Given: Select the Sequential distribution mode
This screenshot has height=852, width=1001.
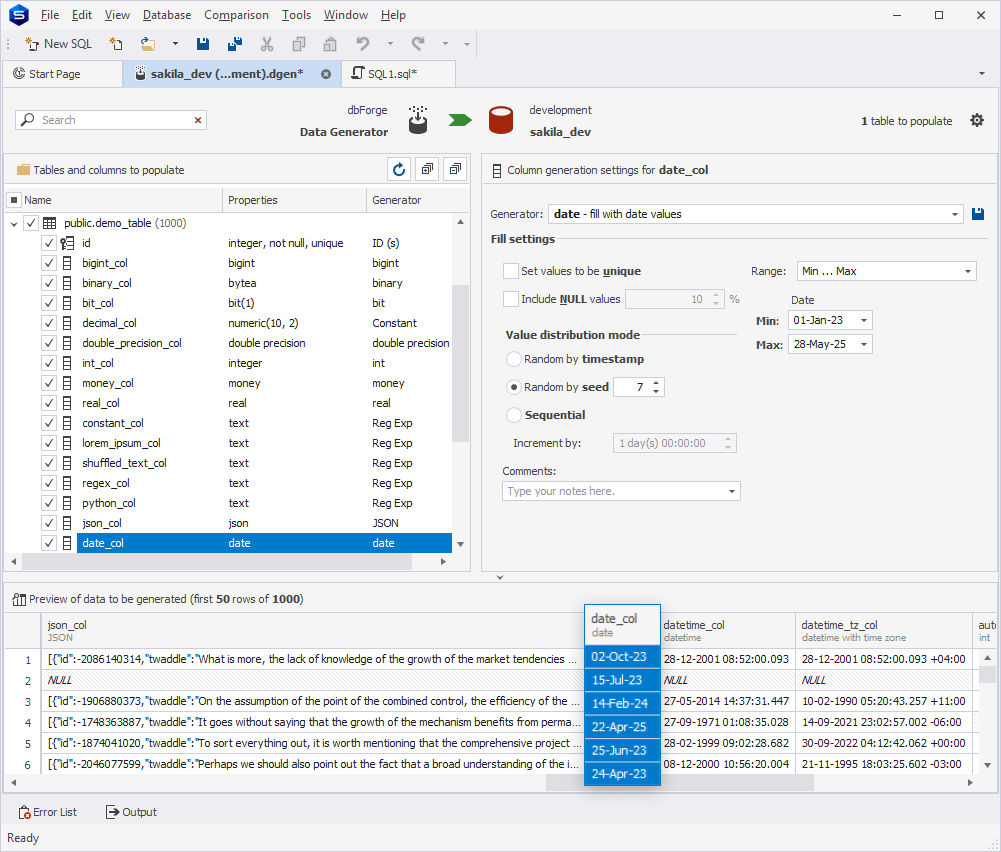Looking at the screenshot, I should [514, 415].
